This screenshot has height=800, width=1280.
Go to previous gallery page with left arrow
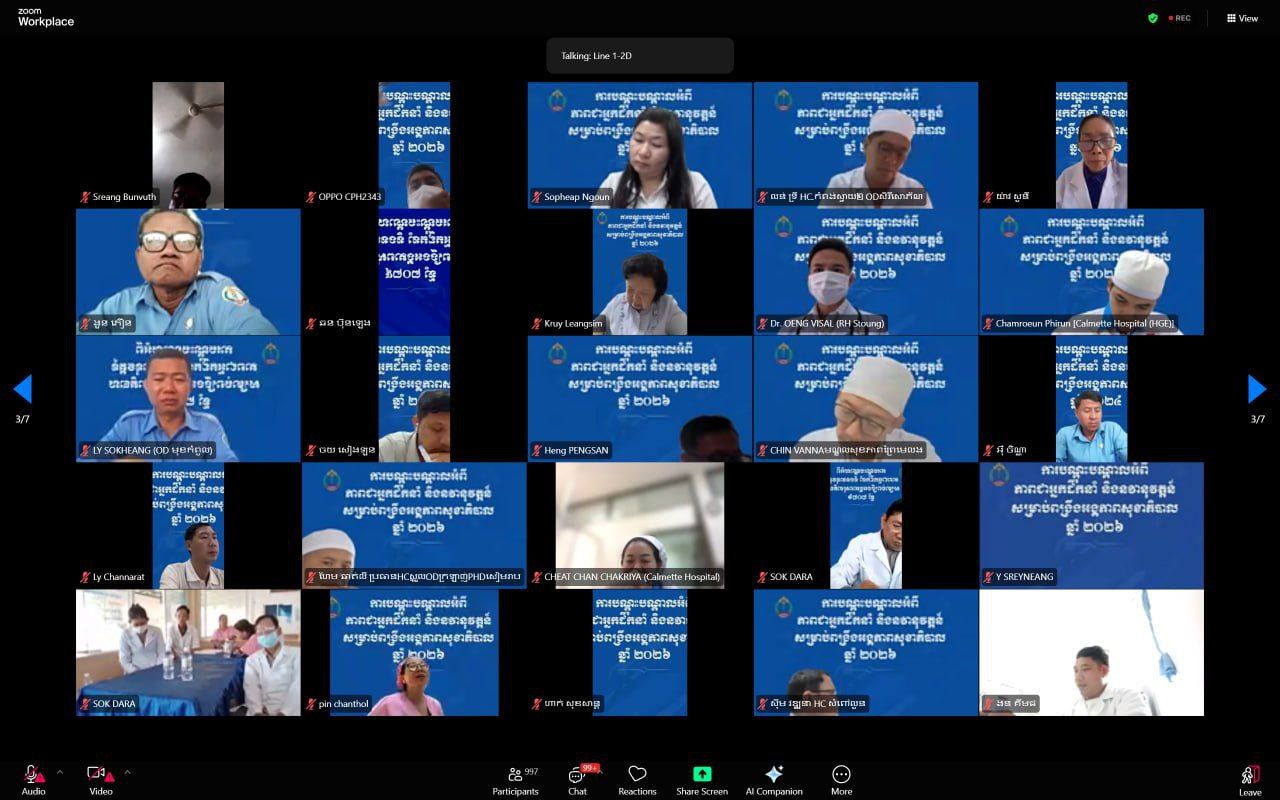[23, 389]
